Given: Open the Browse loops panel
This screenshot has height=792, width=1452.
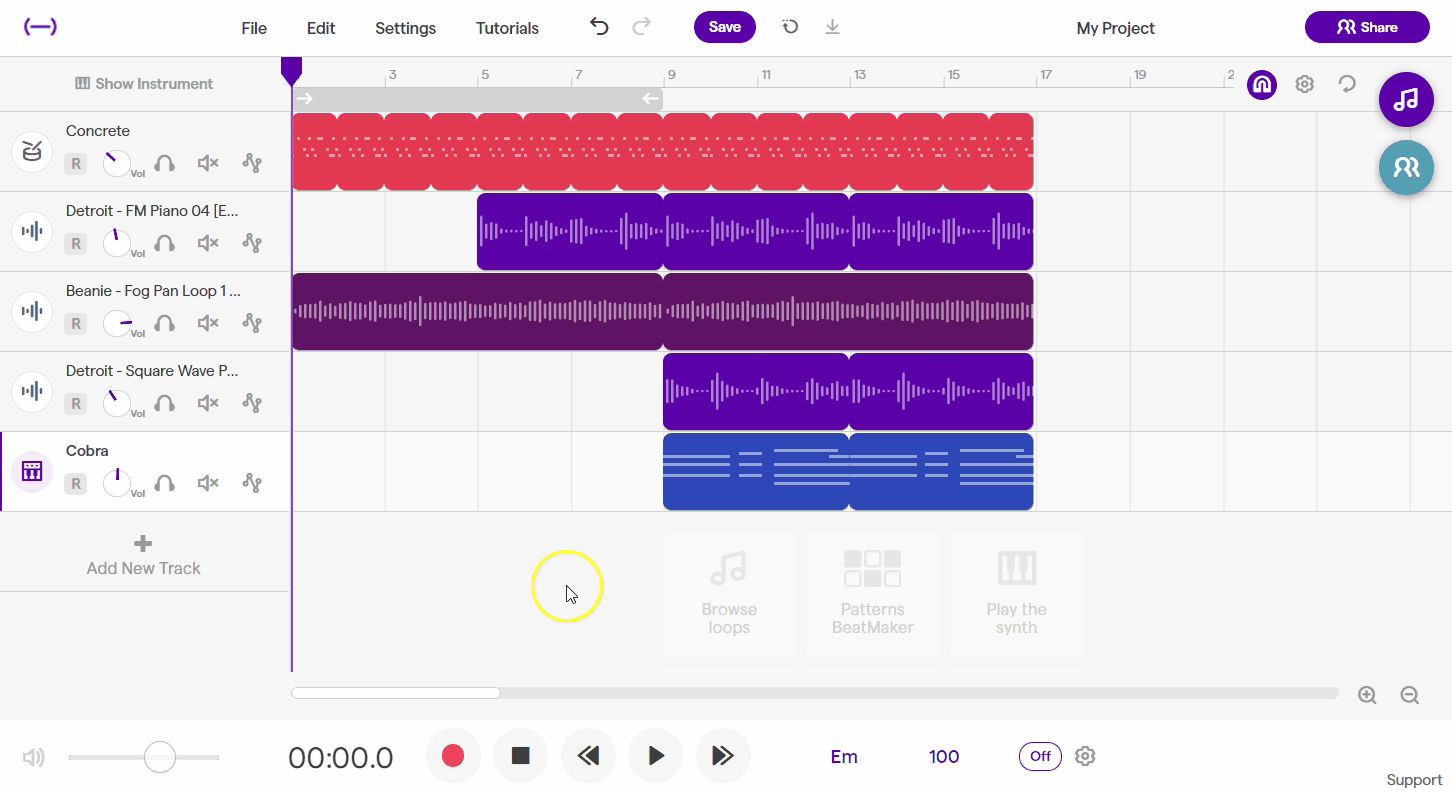Looking at the screenshot, I should point(729,592).
